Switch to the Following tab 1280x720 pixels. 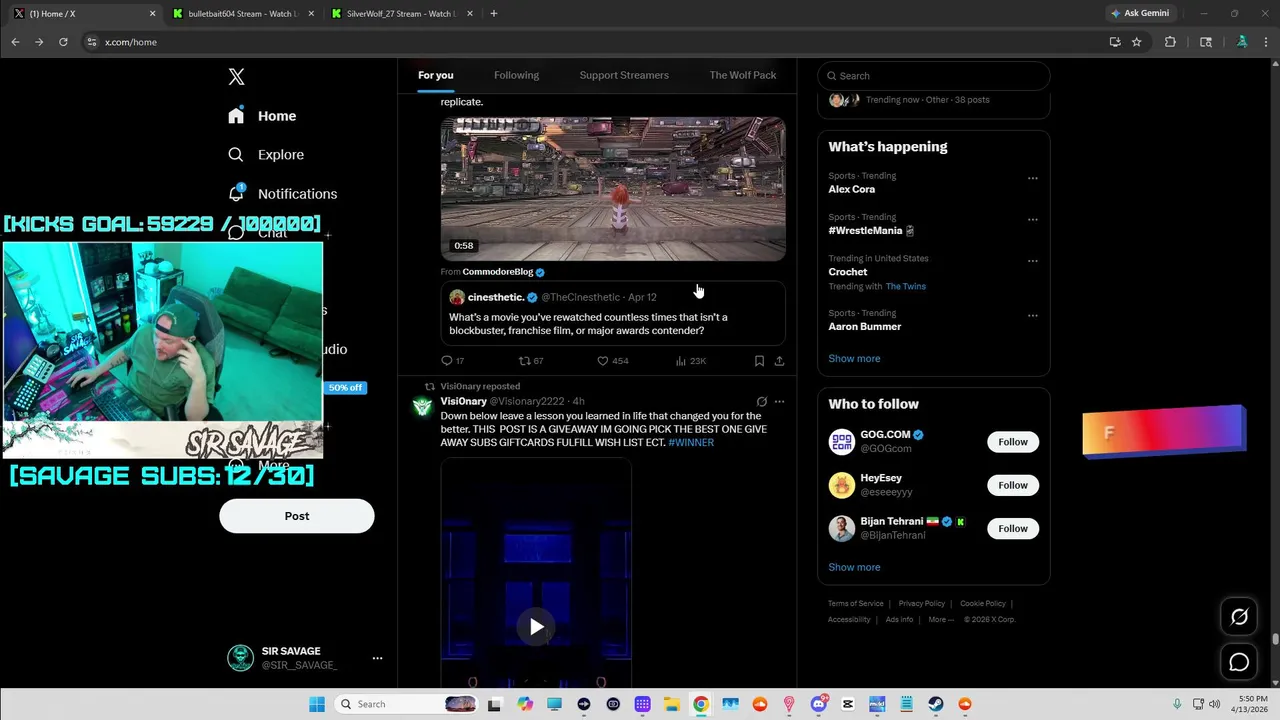coord(516,75)
